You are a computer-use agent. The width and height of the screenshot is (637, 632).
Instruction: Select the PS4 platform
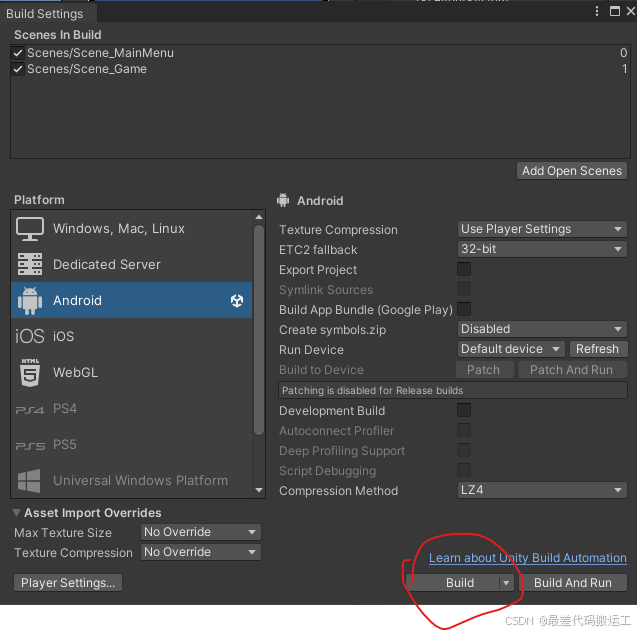point(132,409)
